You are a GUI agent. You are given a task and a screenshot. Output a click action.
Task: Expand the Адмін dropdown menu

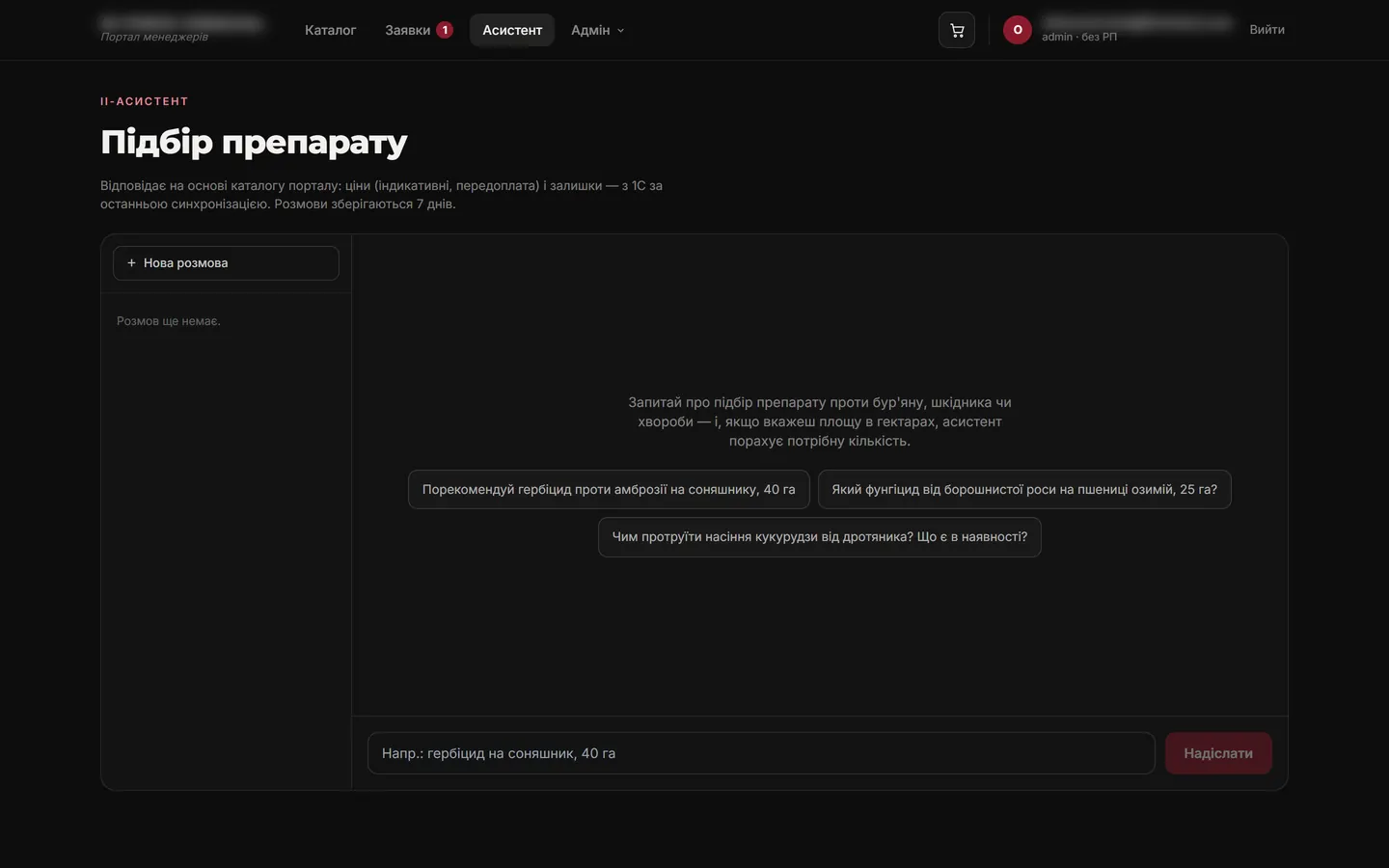click(597, 30)
